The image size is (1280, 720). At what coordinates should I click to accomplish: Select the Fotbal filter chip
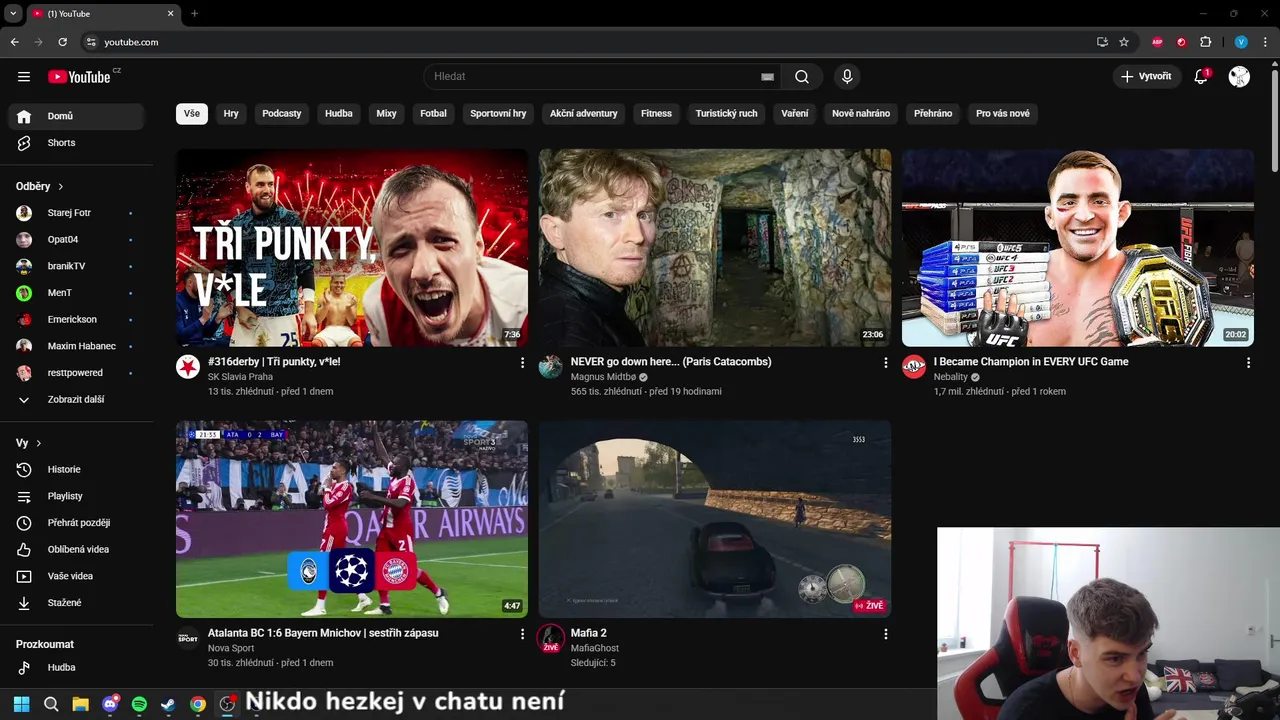(x=433, y=113)
